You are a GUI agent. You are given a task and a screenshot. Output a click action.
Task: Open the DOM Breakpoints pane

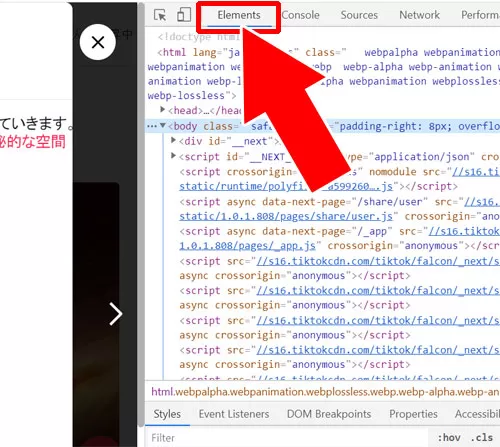329,414
